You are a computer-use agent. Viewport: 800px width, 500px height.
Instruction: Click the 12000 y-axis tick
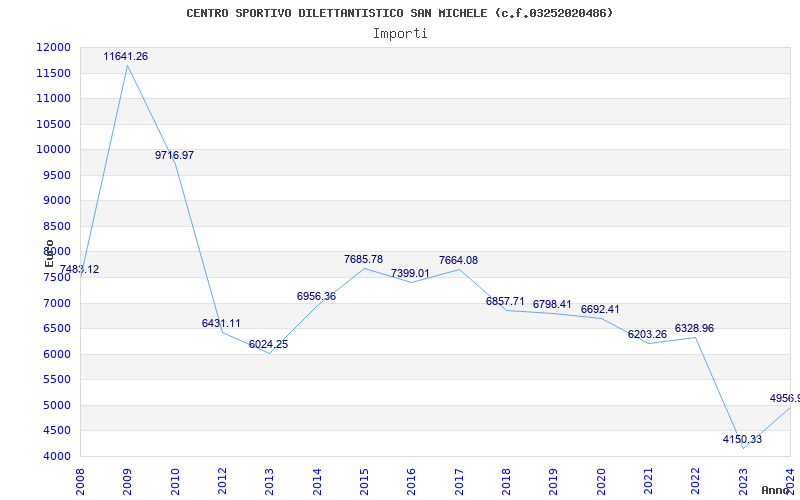pyautogui.click(x=53, y=47)
